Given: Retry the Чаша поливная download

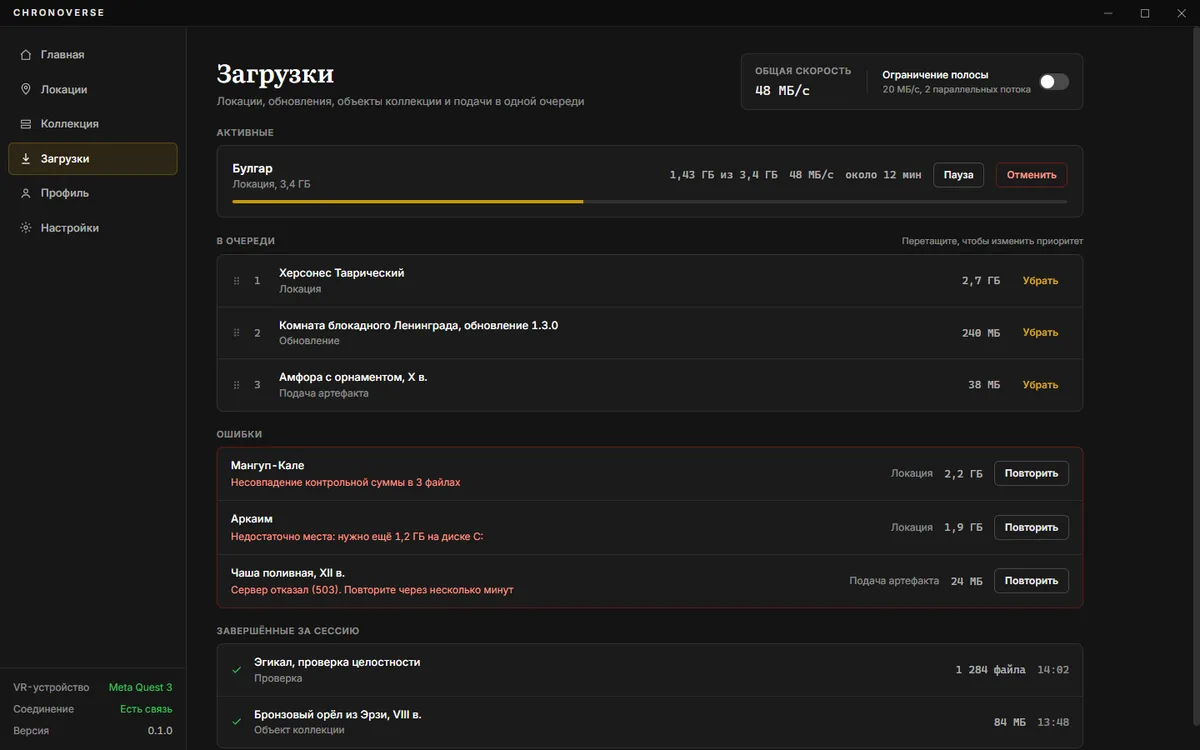Looking at the screenshot, I should click(x=1031, y=581).
